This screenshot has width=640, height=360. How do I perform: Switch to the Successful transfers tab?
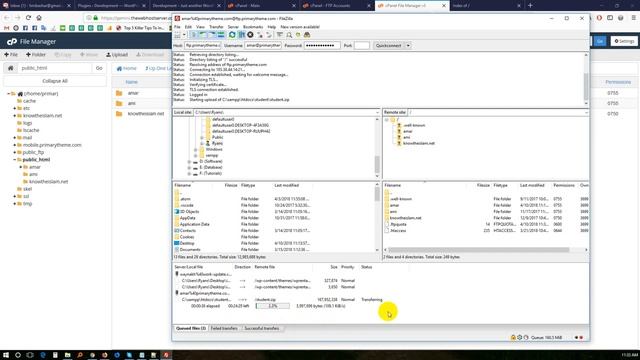262,329
